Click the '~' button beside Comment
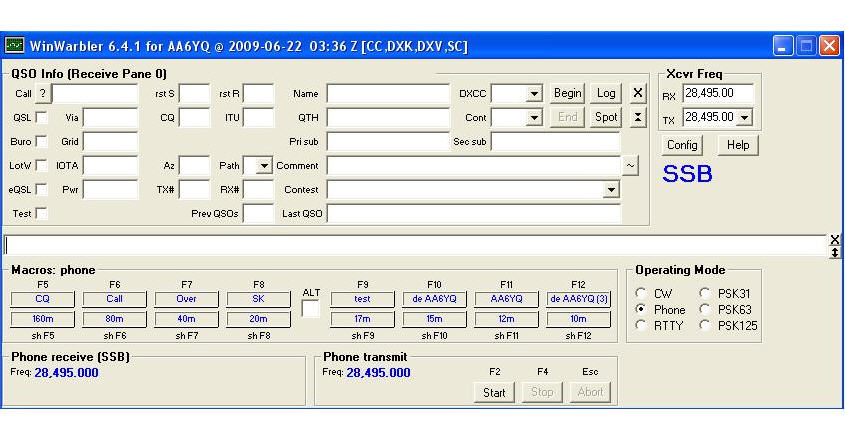Viewport: 845px width, 441px height. 631,166
